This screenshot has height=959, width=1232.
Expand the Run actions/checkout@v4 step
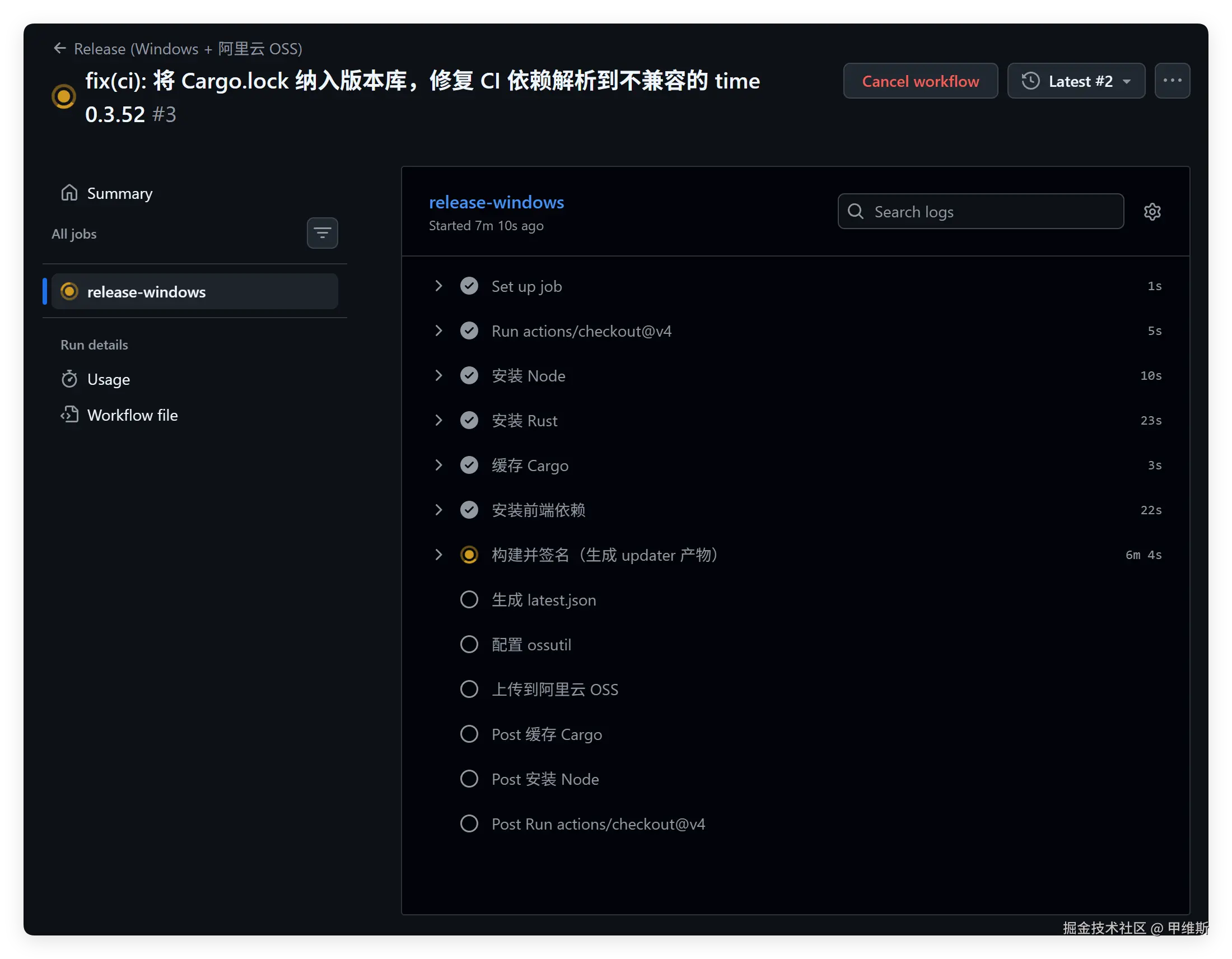[x=438, y=330]
